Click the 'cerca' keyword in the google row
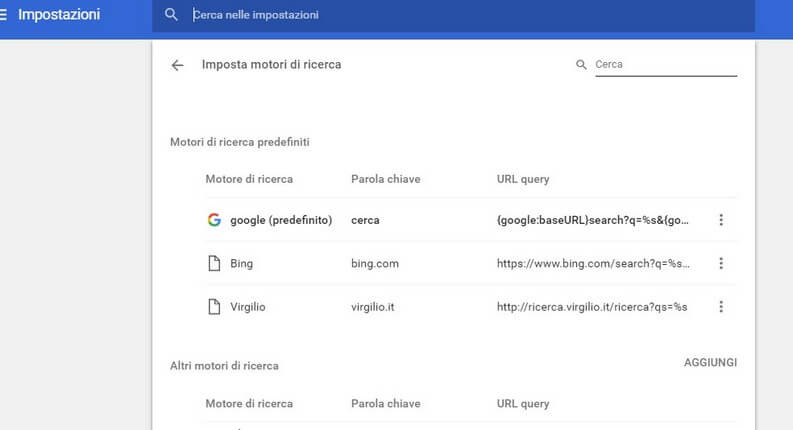Image resolution: width=793 pixels, height=430 pixels. (x=365, y=221)
